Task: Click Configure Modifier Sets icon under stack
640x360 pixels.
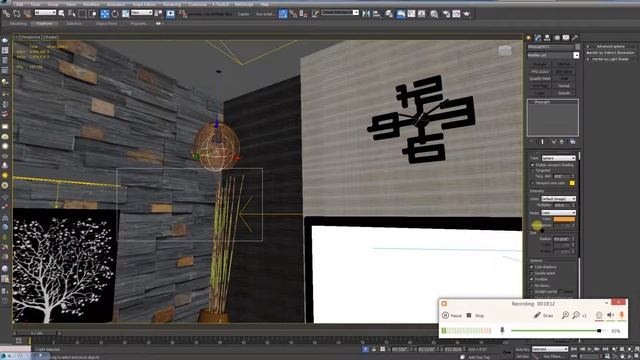Action: (573, 142)
